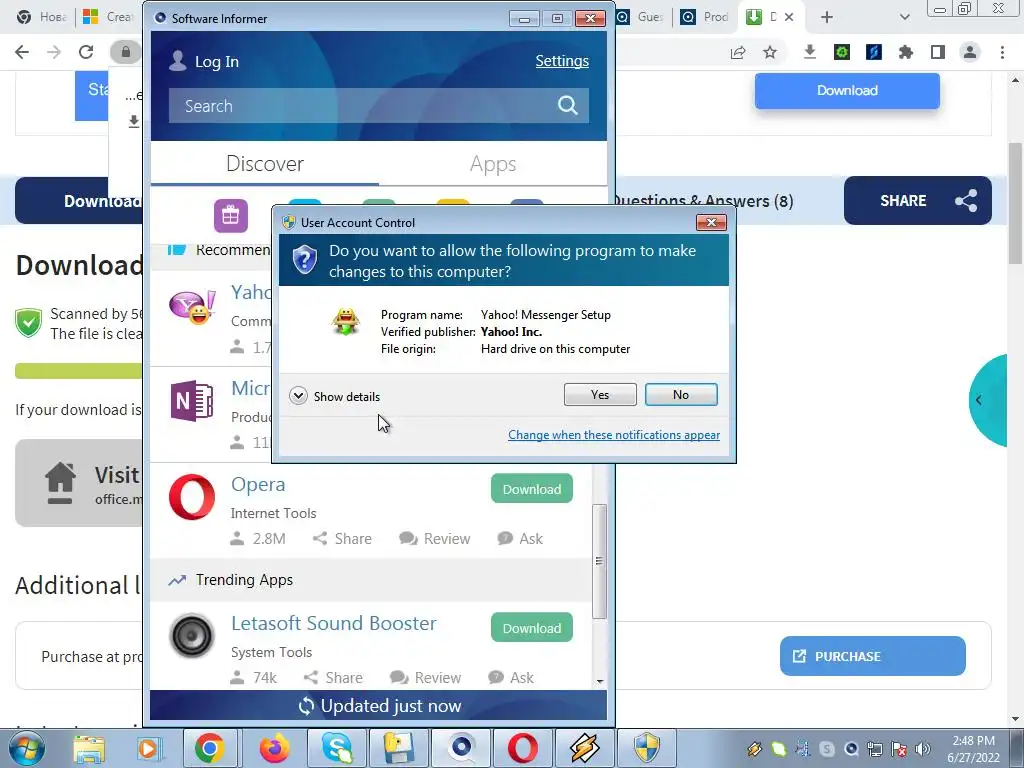Open Firefox from the taskbar
The height and width of the screenshot is (768, 1024).
coord(274,748)
